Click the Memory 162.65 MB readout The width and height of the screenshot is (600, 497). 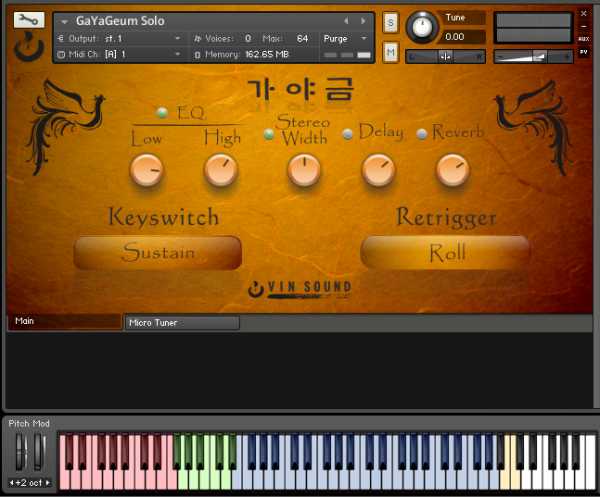pos(267,54)
